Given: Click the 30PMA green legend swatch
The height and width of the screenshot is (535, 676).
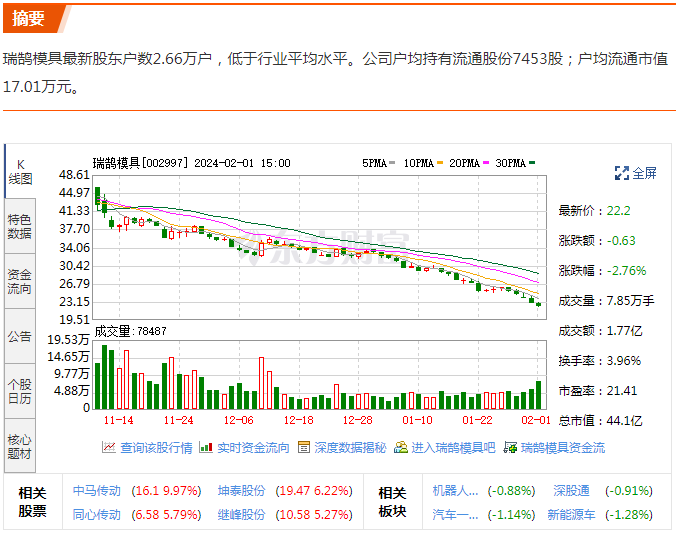Looking at the screenshot, I should pos(532,163).
